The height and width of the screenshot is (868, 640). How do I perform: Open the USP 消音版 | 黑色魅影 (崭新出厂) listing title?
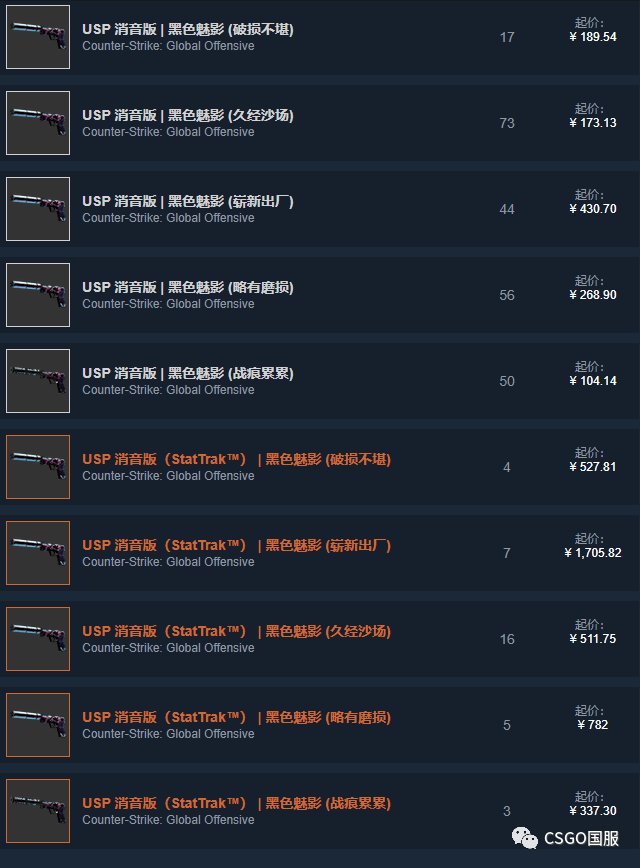coord(188,202)
